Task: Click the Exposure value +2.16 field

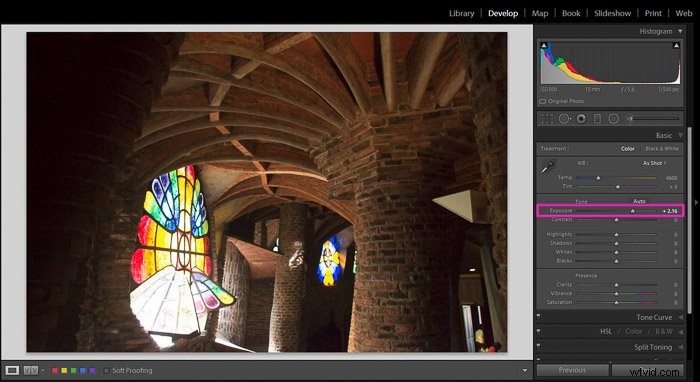Action: [670, 211]
